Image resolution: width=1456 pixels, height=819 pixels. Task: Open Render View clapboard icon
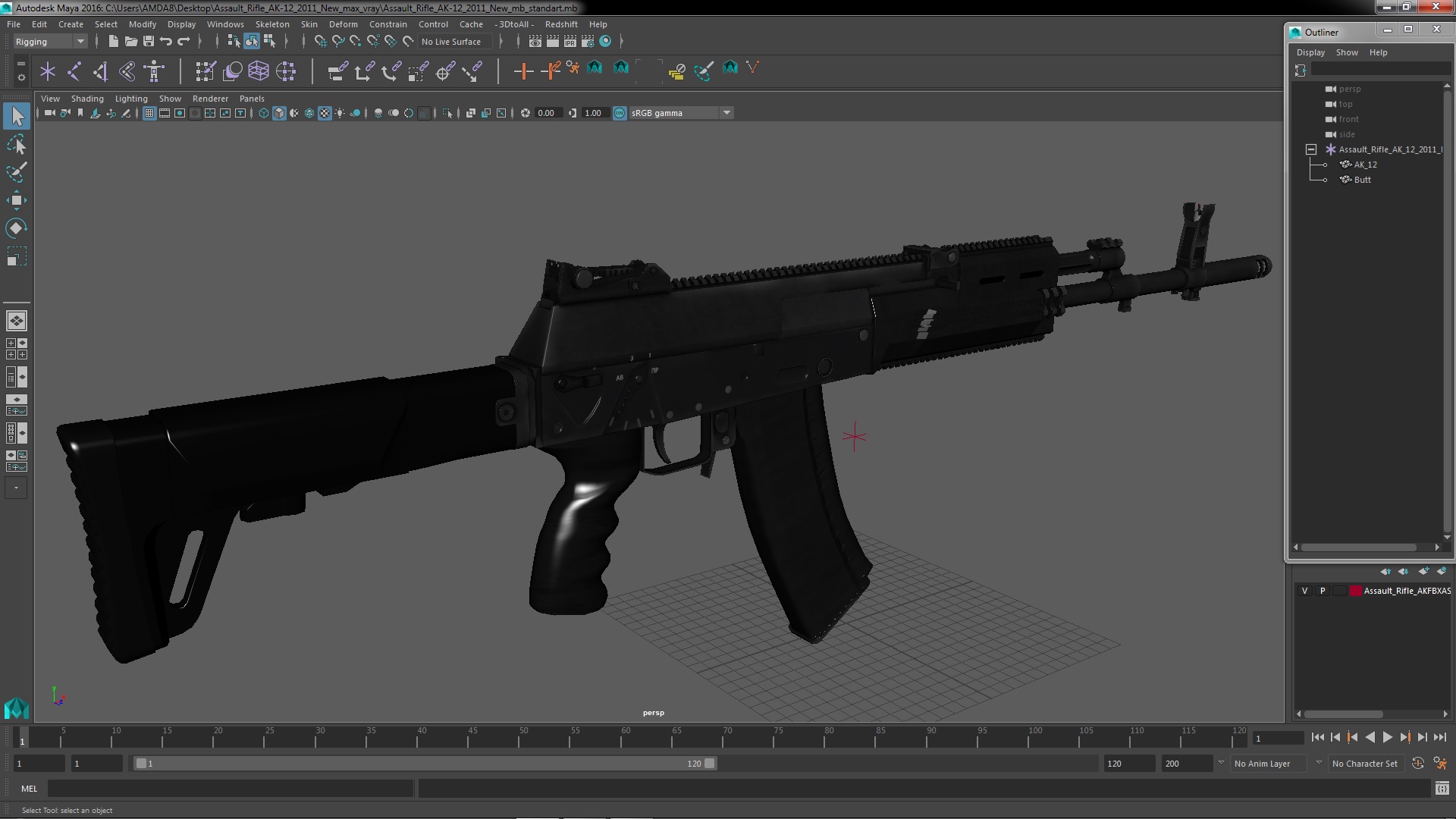[x=535, y=42]
